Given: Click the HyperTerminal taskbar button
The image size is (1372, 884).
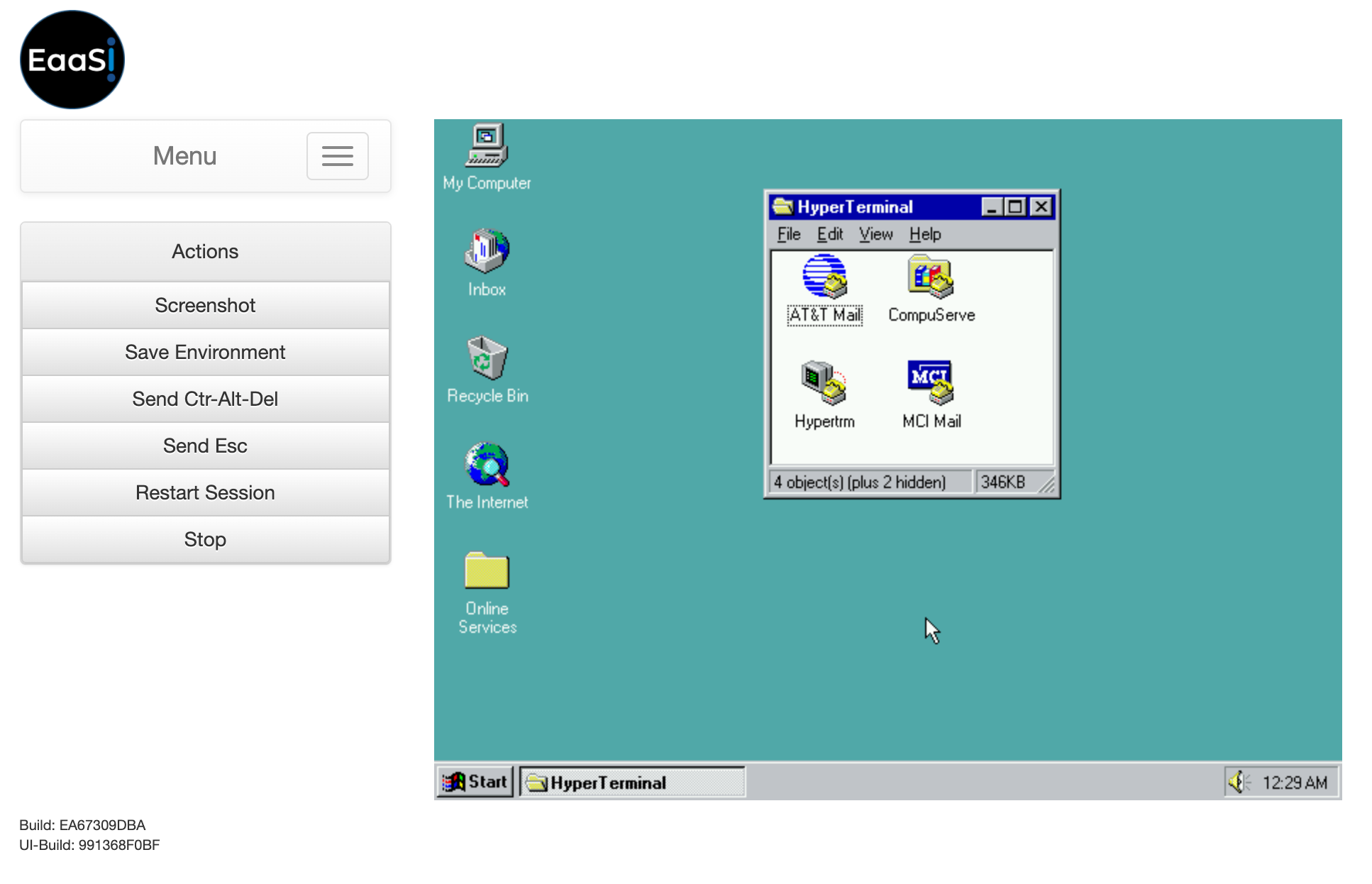Looking at the screenshot, I should 632,782.
